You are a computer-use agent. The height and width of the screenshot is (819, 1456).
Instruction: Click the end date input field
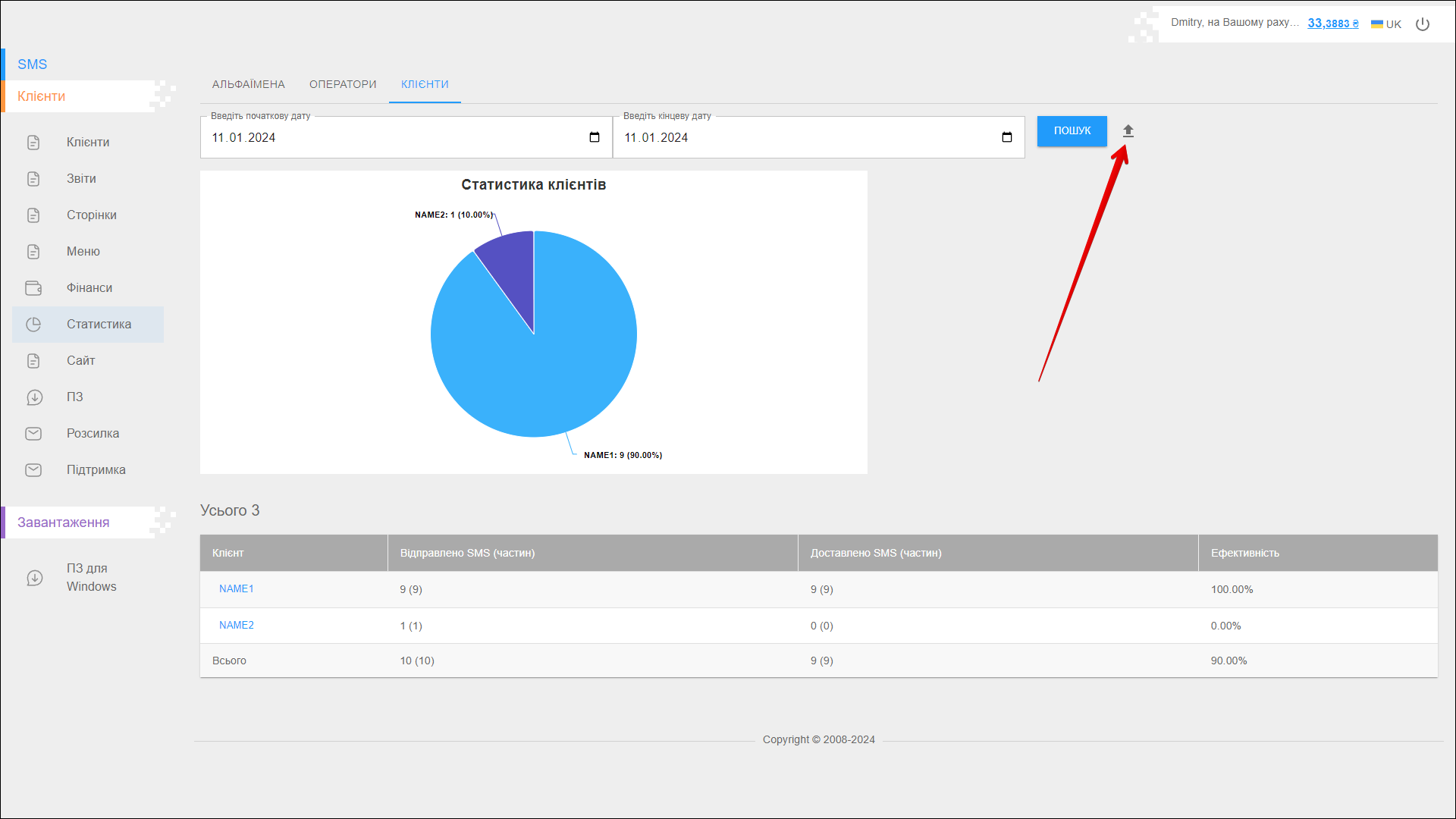click(796, 138)
